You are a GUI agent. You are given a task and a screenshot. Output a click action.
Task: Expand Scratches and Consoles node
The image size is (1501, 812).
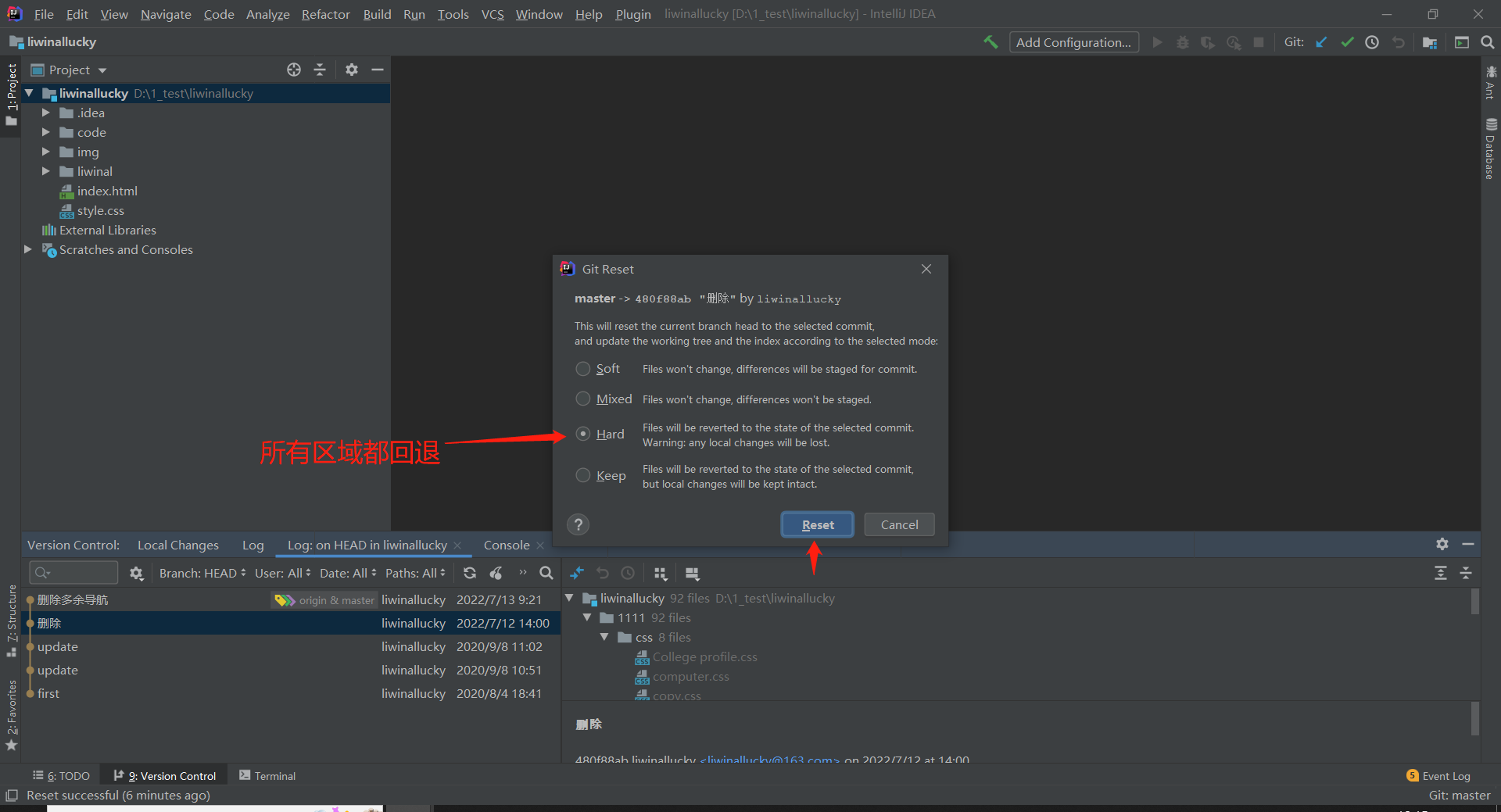point(28,249)
